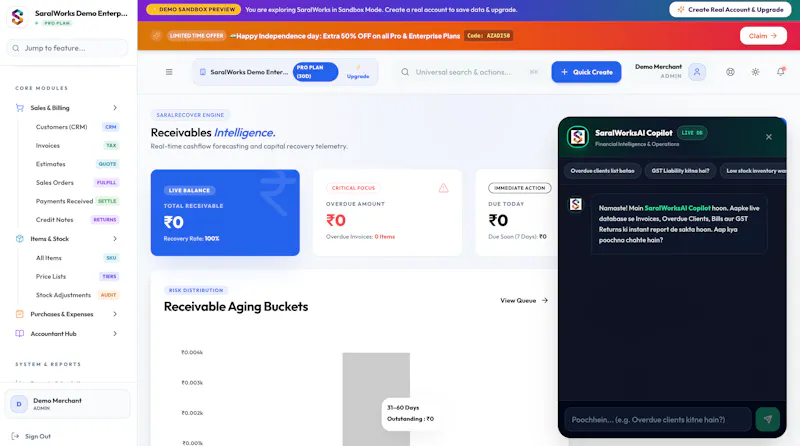Click the Copilot send message icon
The height and width of the screenshot is (446, 800).
tap(767, 419)
